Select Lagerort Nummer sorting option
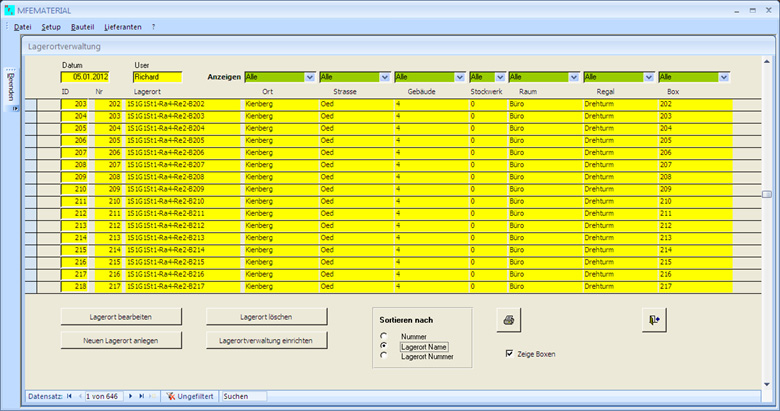 pos(383,356)
